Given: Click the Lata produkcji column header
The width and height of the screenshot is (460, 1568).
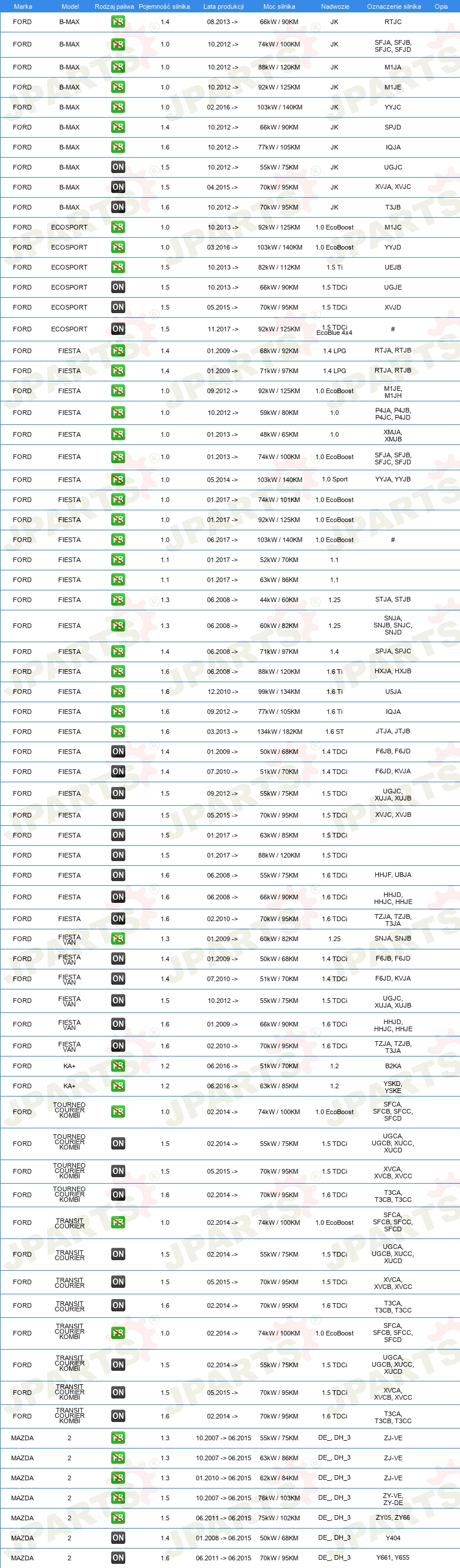Looking at the screenshot, I should pos(224,6).
